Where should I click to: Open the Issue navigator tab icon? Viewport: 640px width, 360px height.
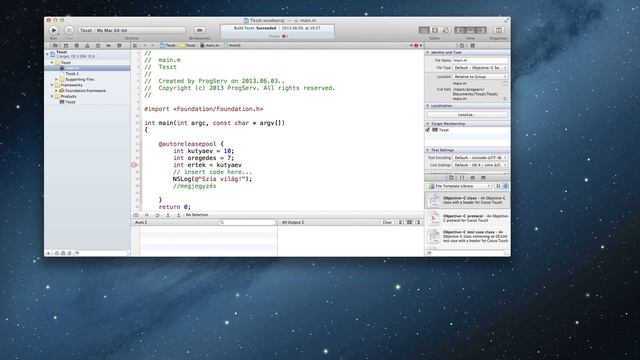click(x=87, y=46)
